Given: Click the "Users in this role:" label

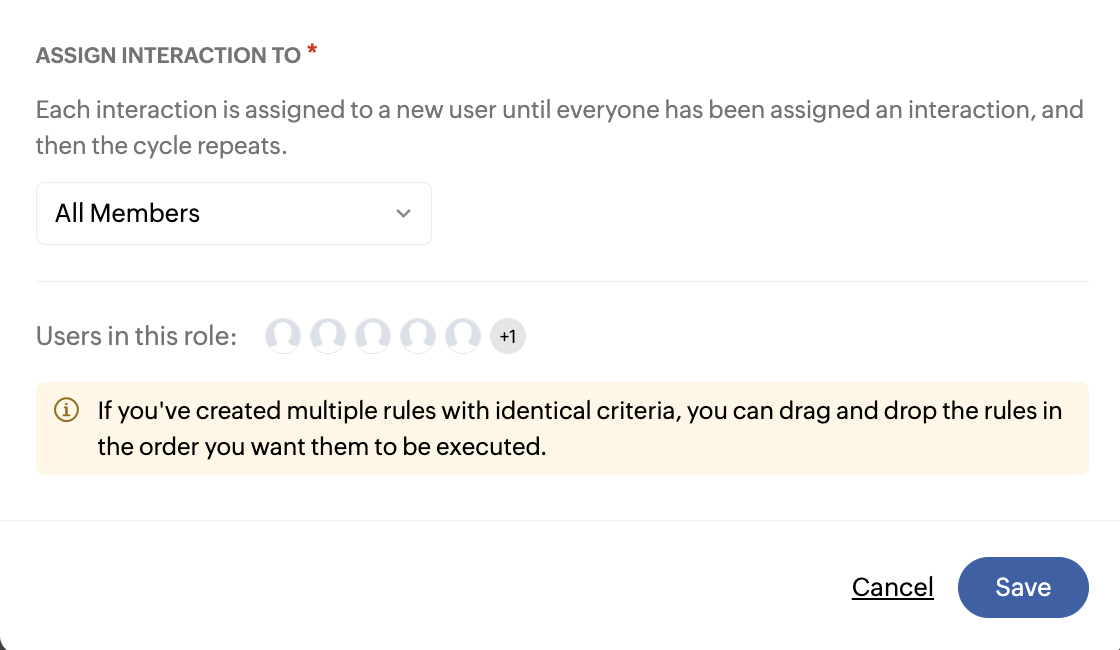Looking at the screenshot, I should pos(136,336).
